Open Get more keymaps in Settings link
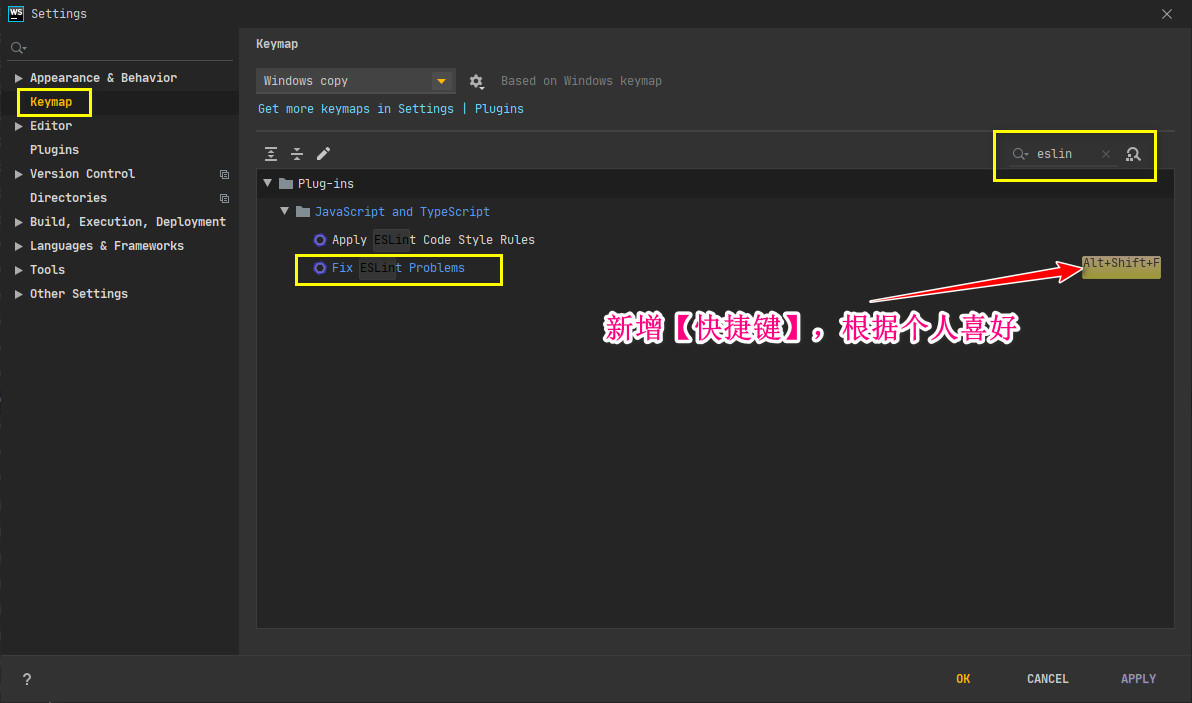 point(356,109)
